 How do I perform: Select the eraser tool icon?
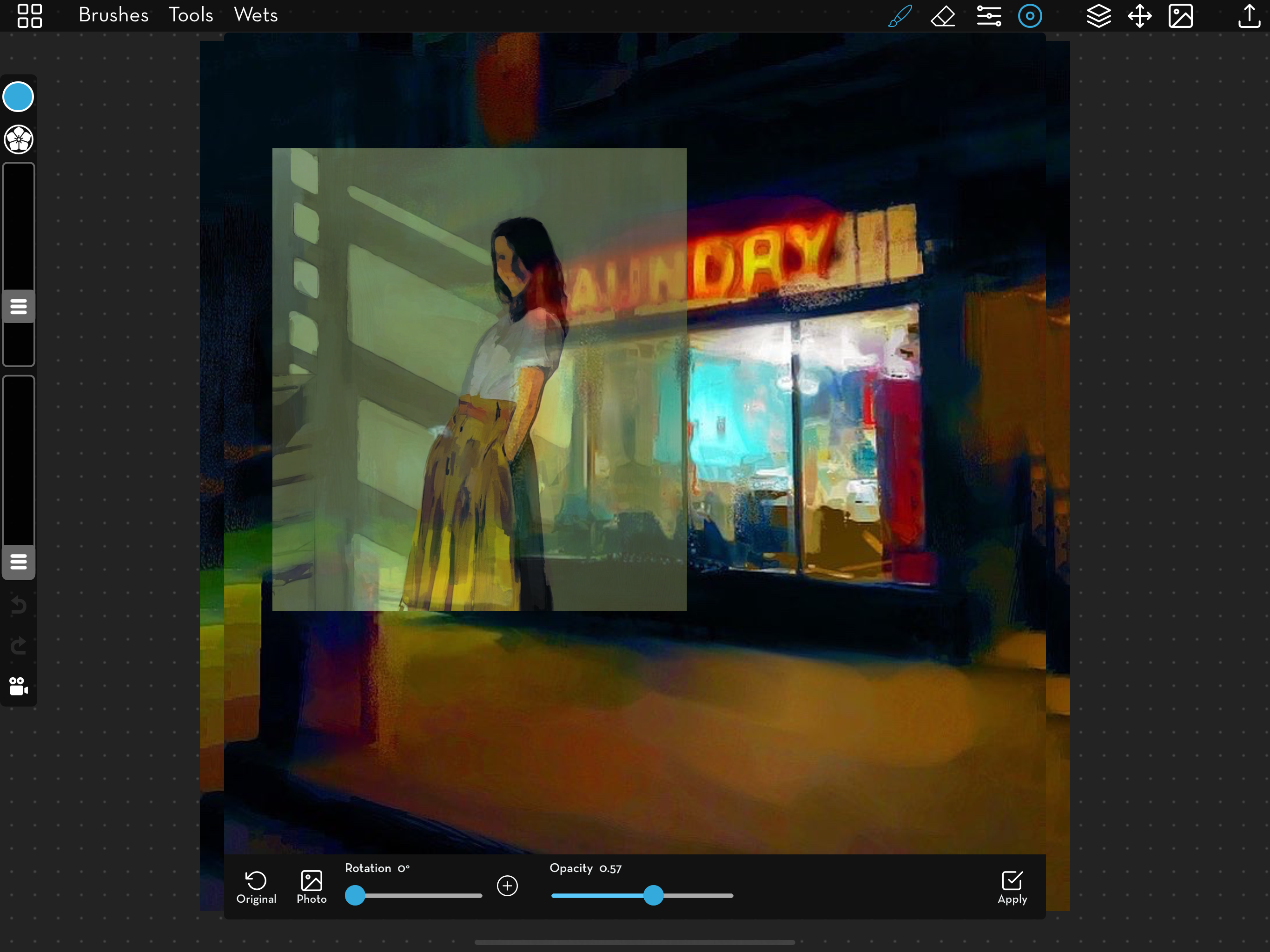pos(943,15)
